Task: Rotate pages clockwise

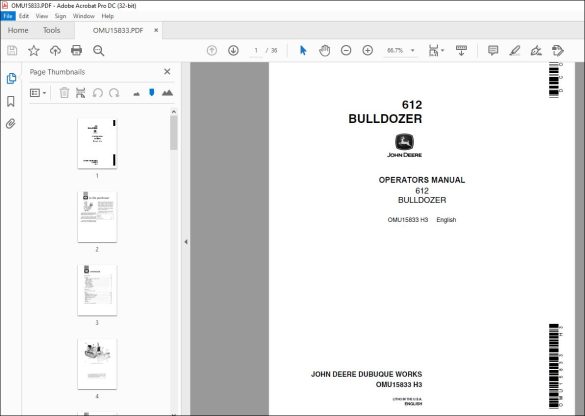Action: [114, 93]
